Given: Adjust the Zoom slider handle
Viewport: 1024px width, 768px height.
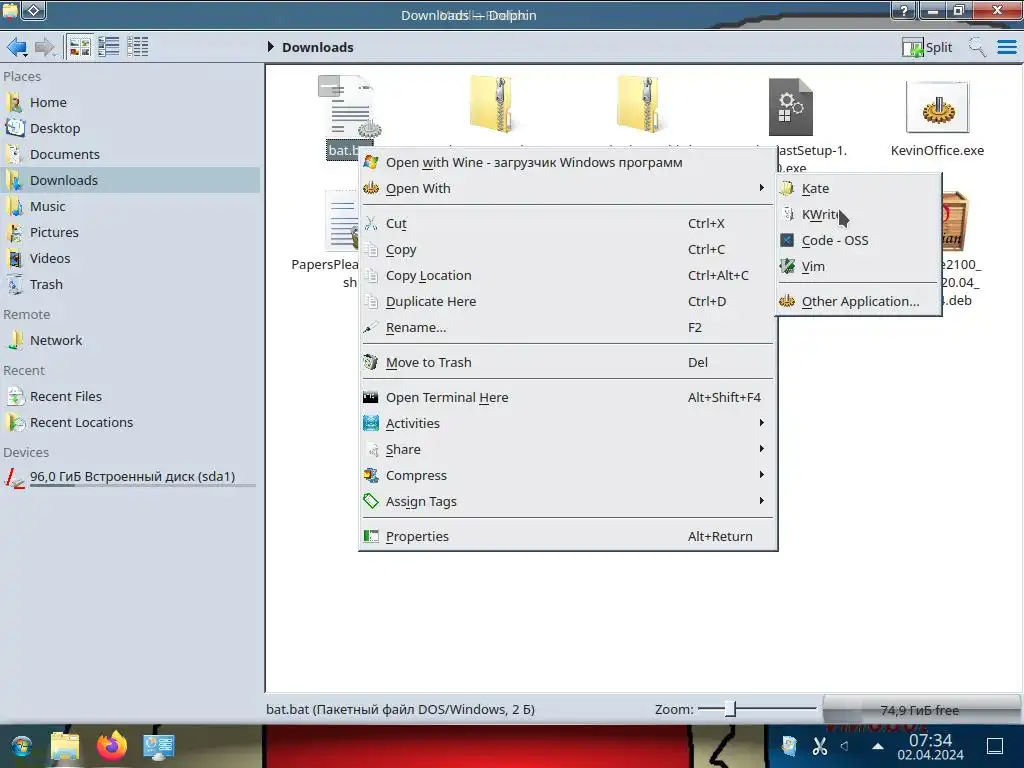Looking at the screenshot, I should tap(731, 709).
